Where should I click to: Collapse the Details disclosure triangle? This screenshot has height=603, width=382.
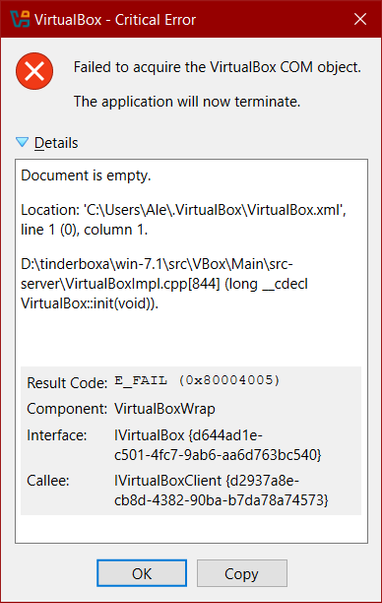tap(22, 142)
